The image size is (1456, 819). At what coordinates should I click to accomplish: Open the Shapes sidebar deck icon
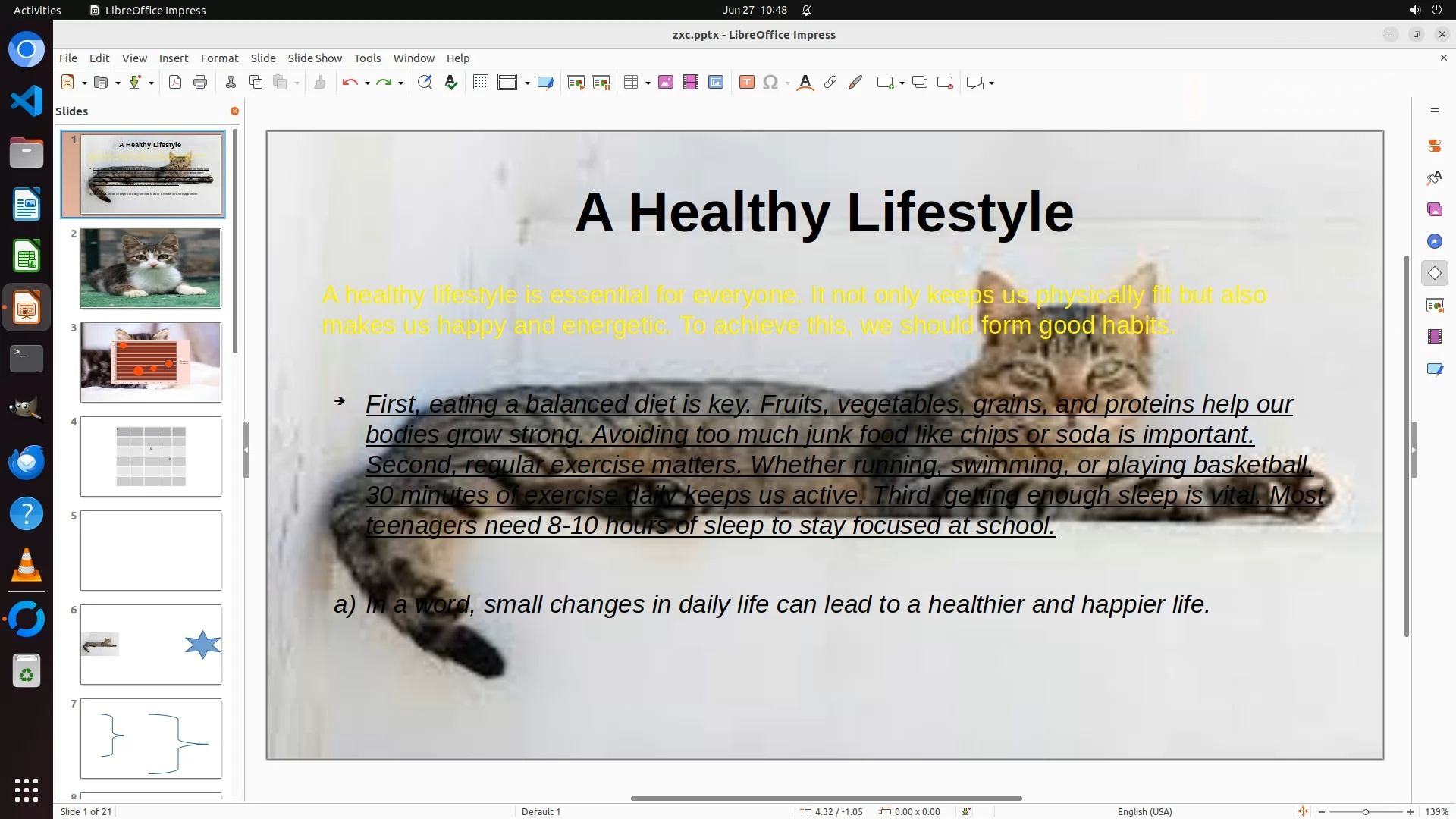pos(1434,273)
